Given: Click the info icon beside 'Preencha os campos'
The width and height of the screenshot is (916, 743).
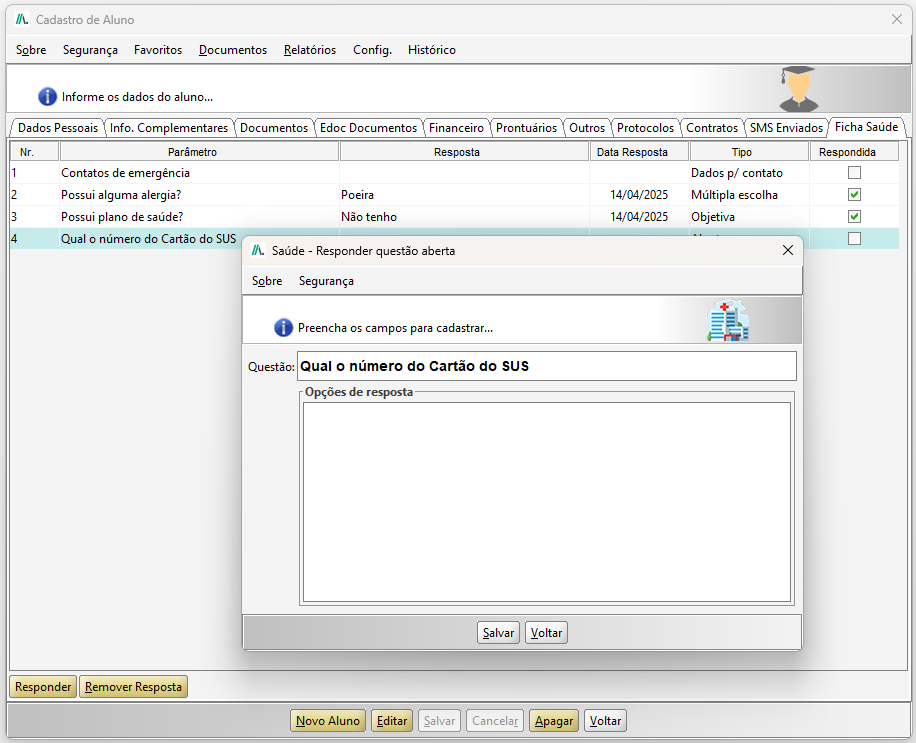Looking at the screenshot, I should (x=283, y=328).
